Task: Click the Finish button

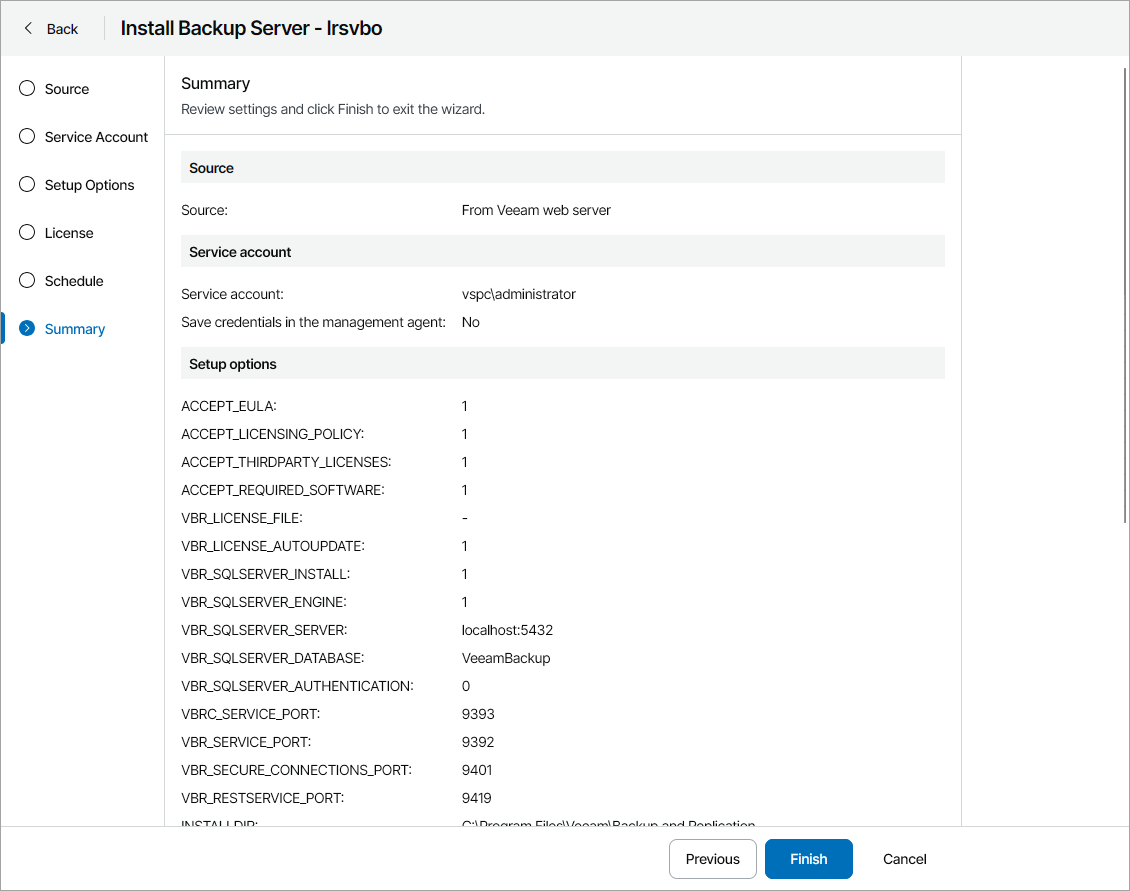Action: tap(808, 858)
